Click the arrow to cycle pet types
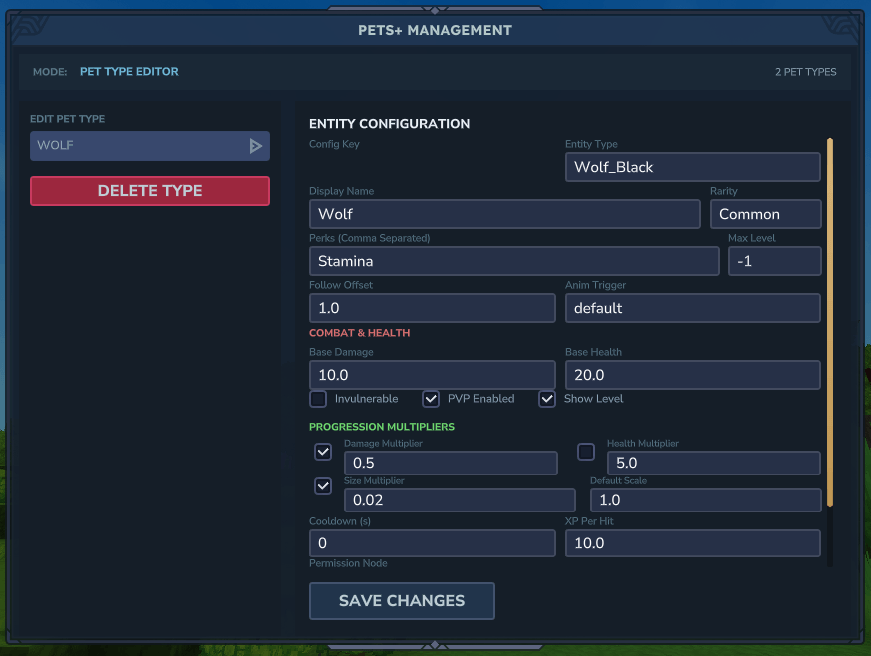 tap(258, 145)
